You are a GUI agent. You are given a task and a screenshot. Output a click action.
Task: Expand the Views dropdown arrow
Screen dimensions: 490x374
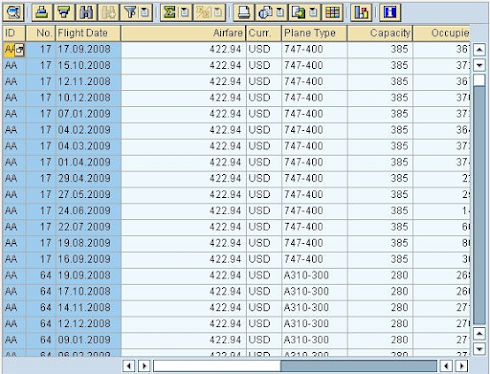281,13
